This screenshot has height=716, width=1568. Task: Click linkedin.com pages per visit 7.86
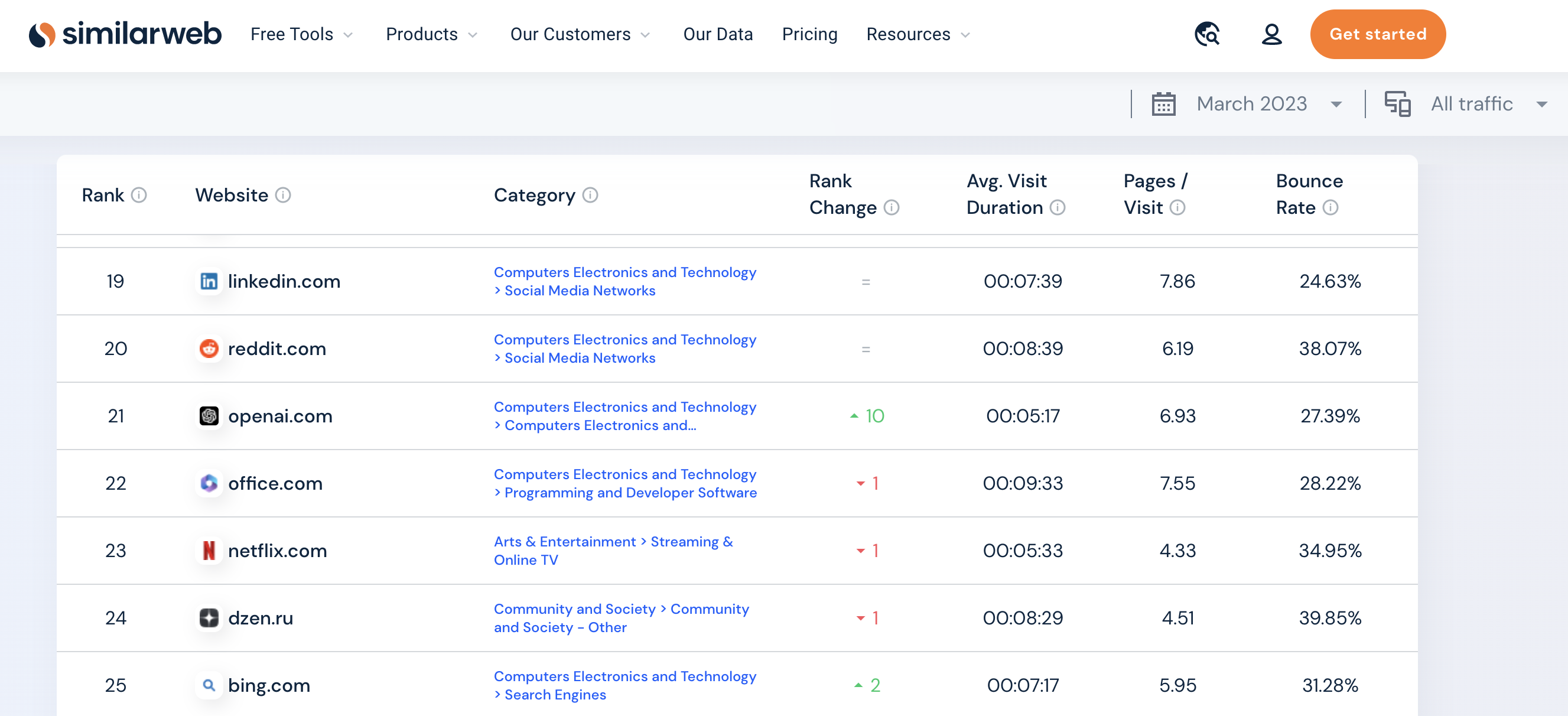1177,281
